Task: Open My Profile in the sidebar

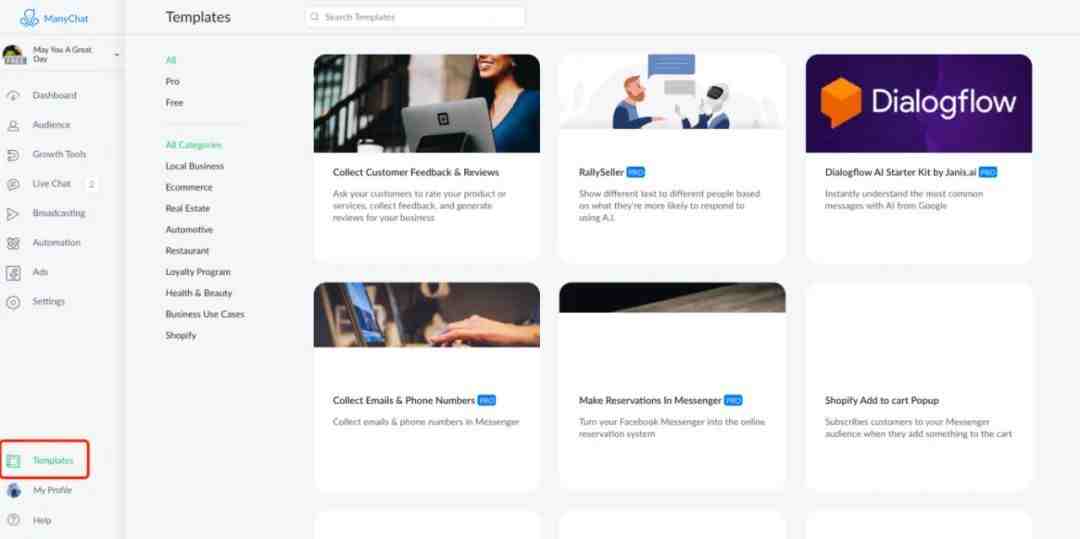Action: coord(52,490)
